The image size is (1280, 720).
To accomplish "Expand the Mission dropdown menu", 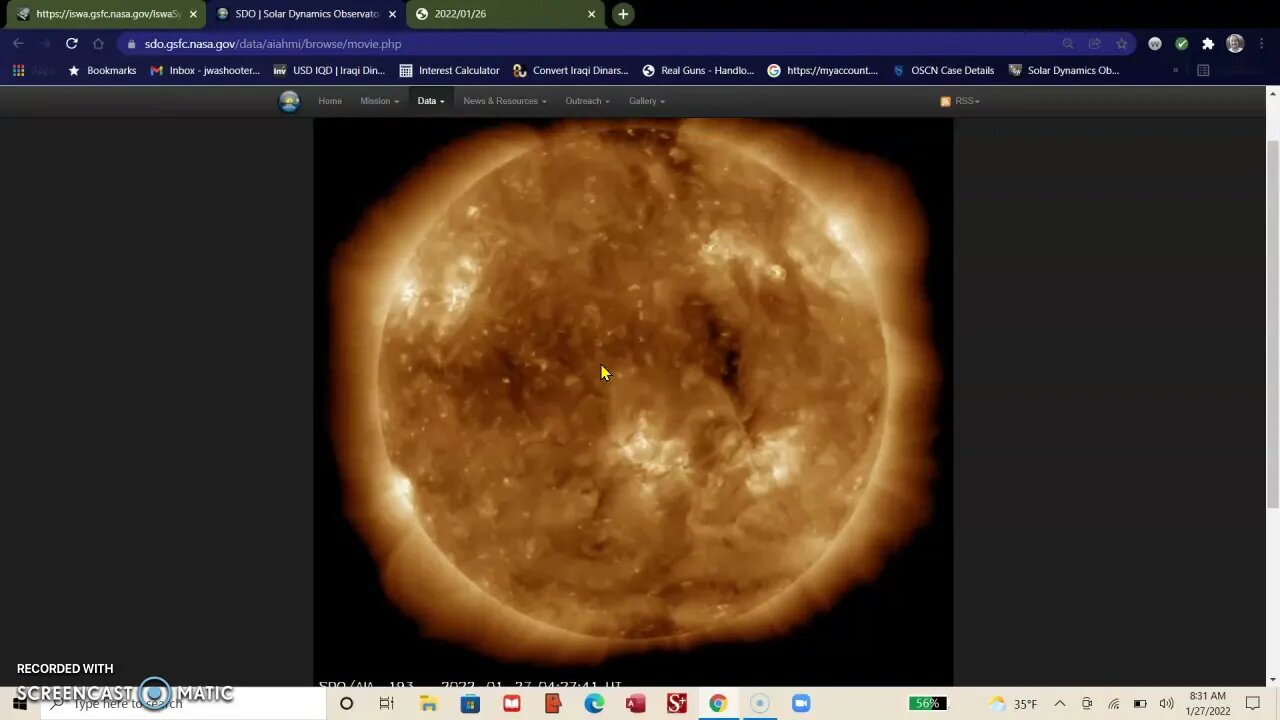I will 379,101.
